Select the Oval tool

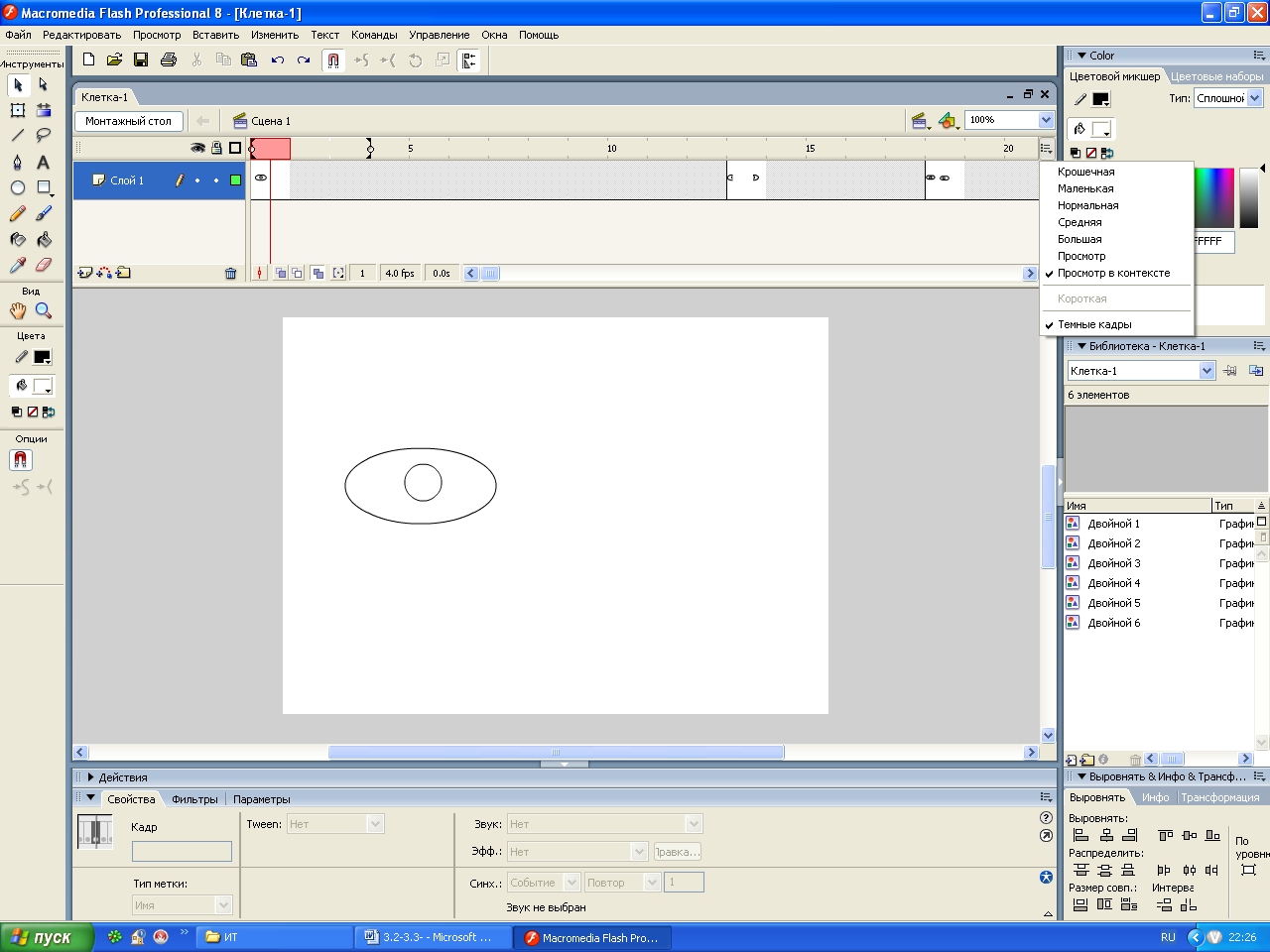18,187
